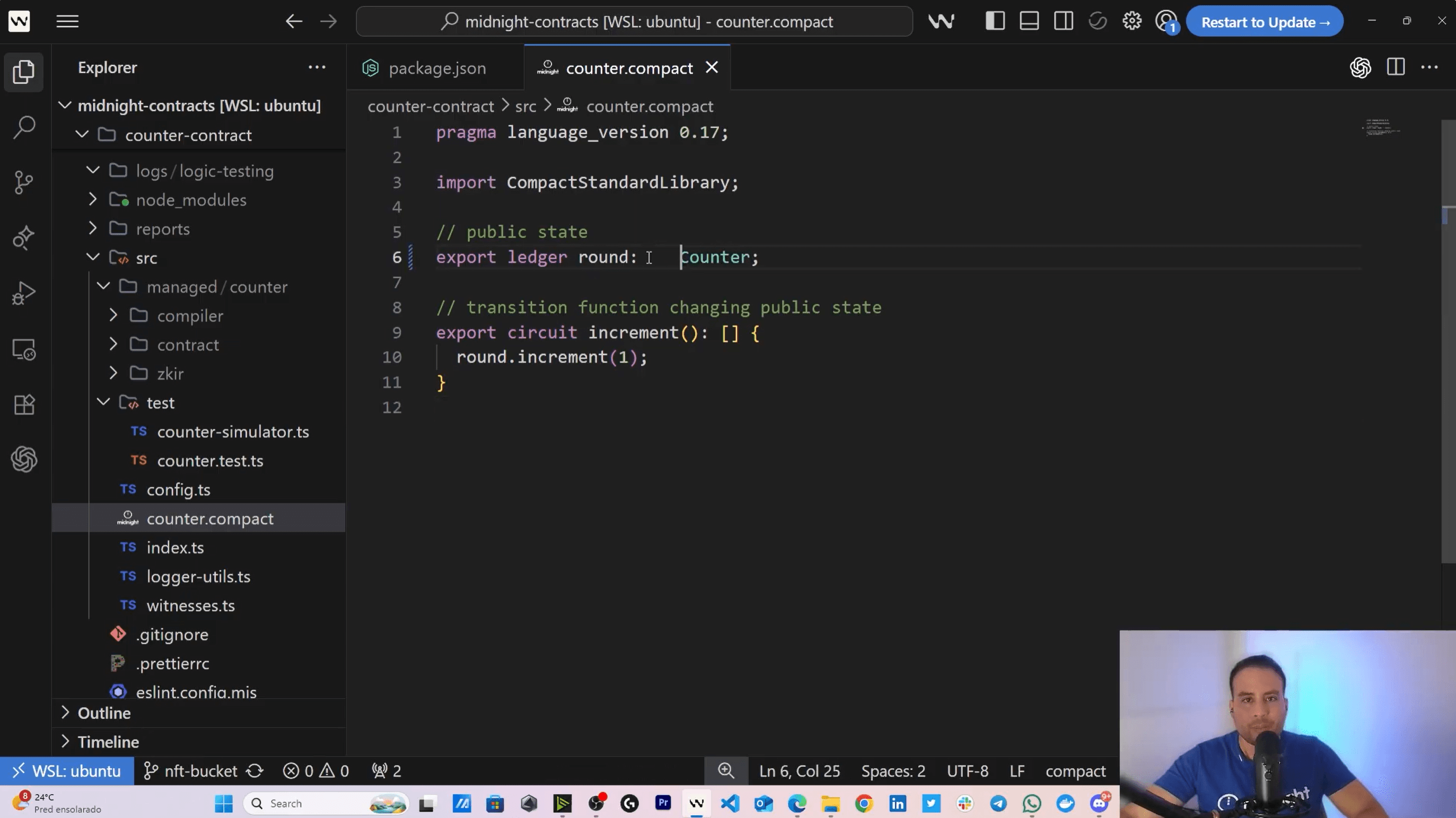The width and height of the screenshot is (1456, 818).
Task: Open Explorer Views and More Actions
Action: click(x=317, y=67)
